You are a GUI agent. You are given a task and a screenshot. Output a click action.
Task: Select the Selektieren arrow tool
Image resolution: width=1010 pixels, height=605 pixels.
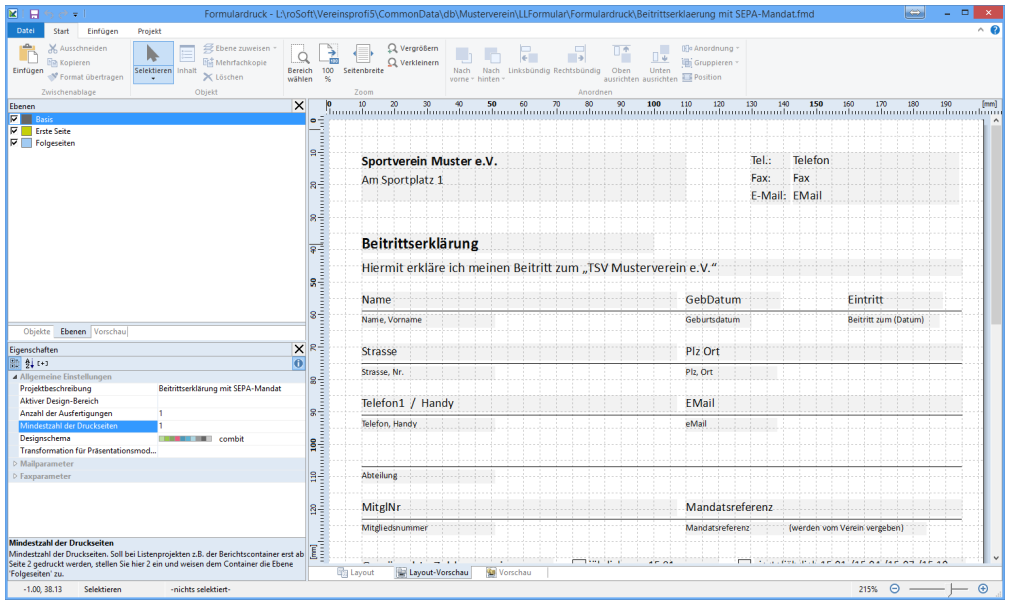tap(153, 55)
